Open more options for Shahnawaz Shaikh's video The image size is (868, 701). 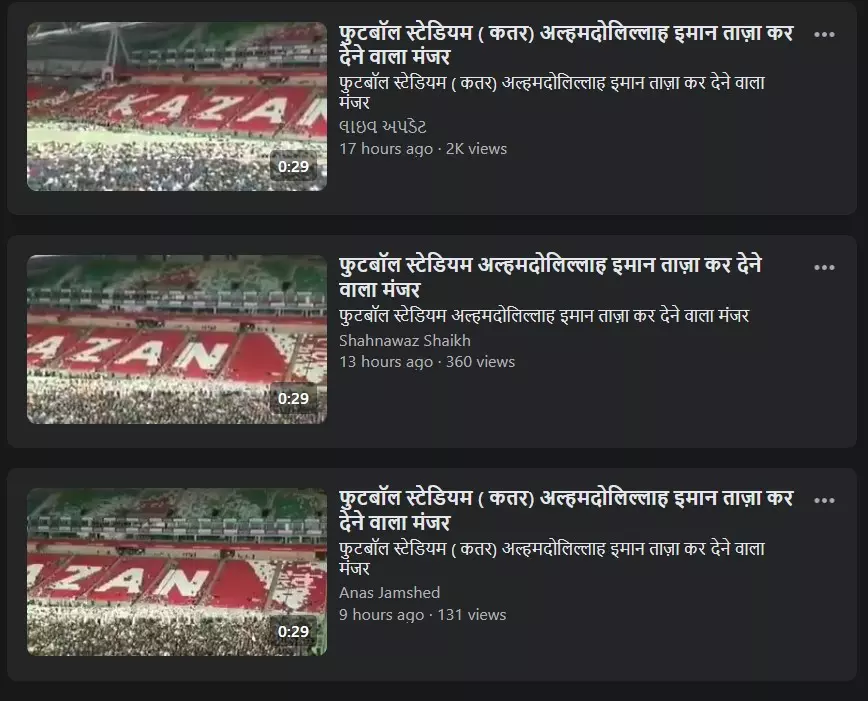[x=824, y=267]
